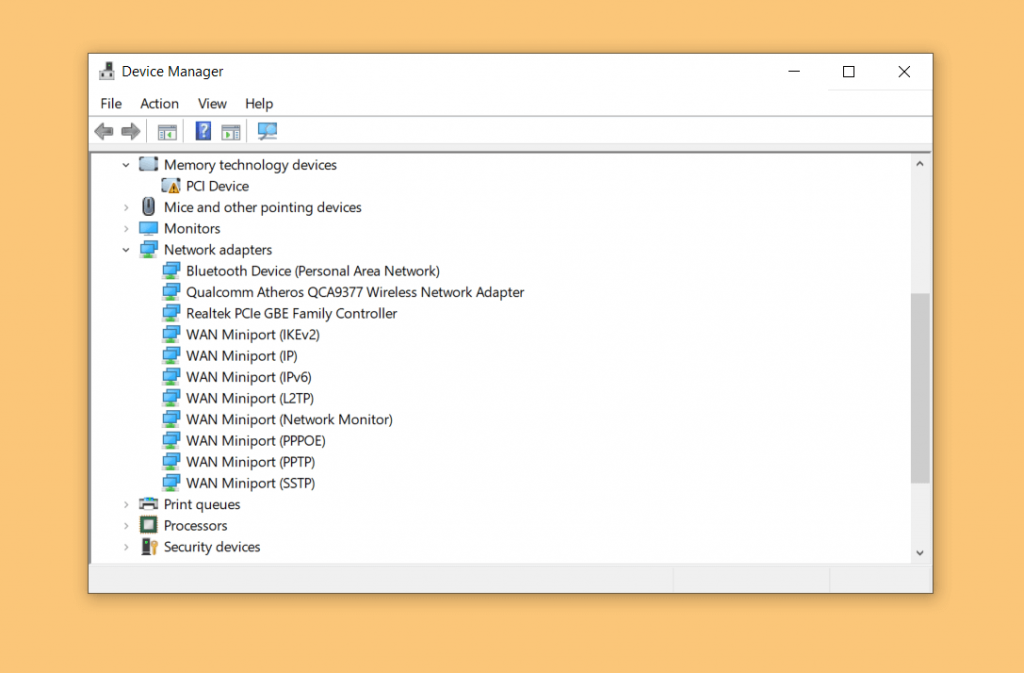Select WAN Miniport (Network Monitor) label
Image resolution: width=1024 pixels, height=673 pixels.
click(289, 419)
